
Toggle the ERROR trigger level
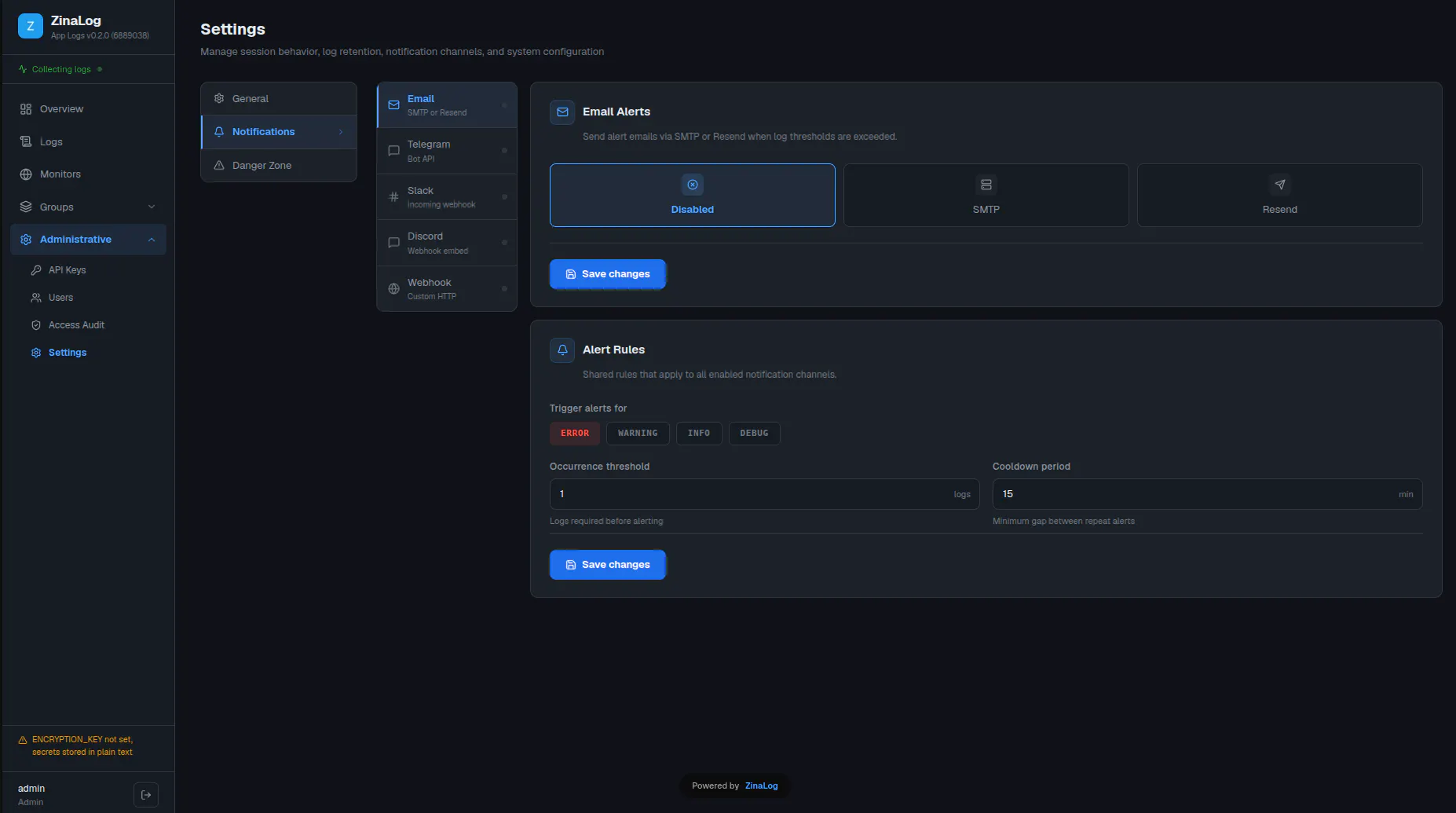pos(575,433)
